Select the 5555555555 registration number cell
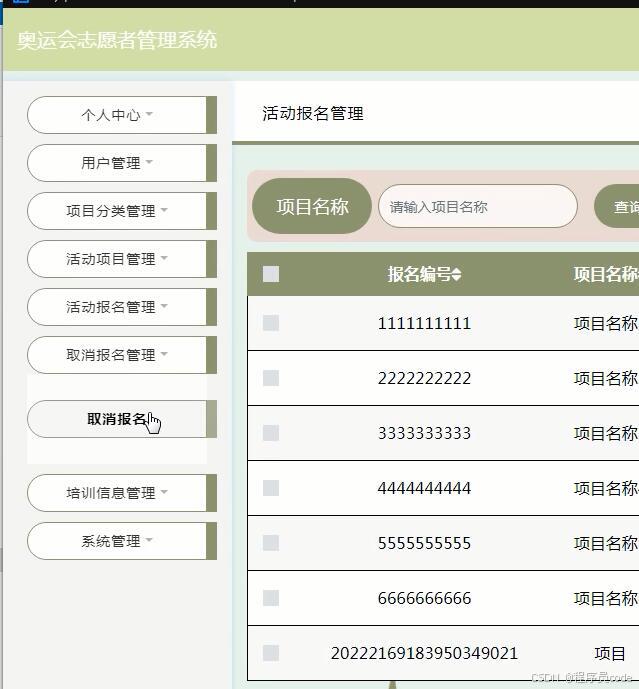This screenshot has width=639, height=689. tap(424, 543)
